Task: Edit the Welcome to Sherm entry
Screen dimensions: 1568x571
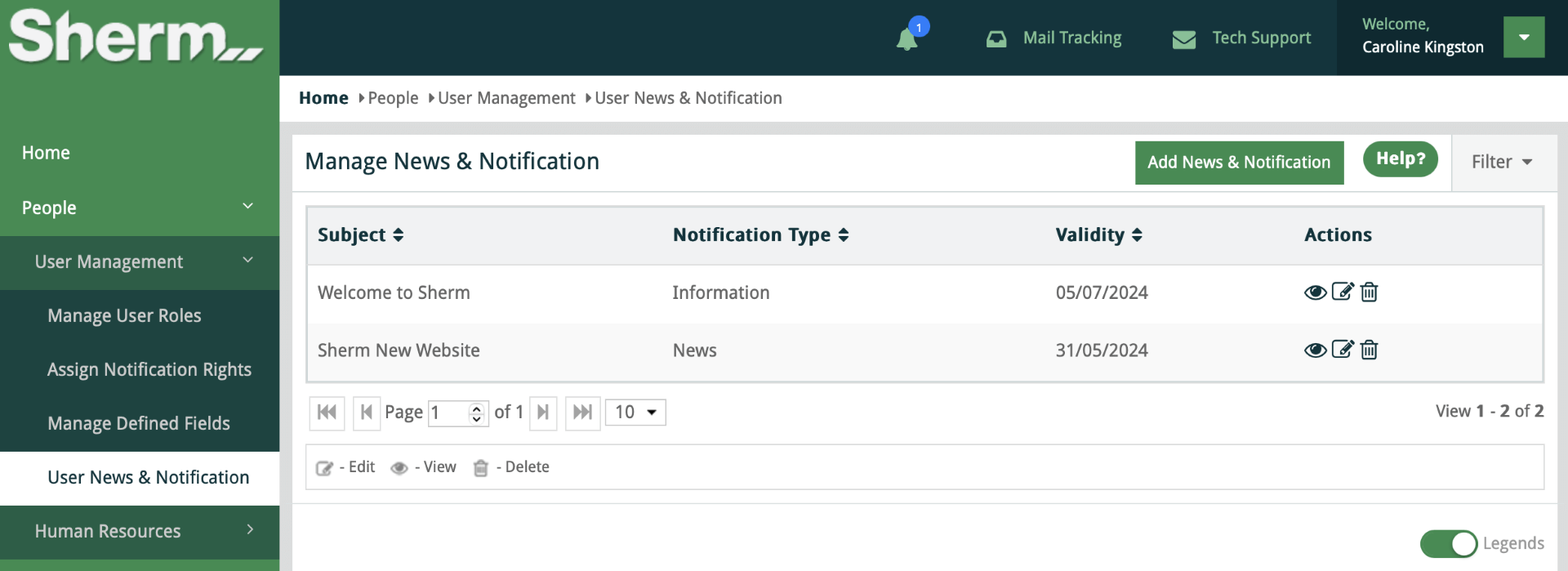Action: (1342, 292)
